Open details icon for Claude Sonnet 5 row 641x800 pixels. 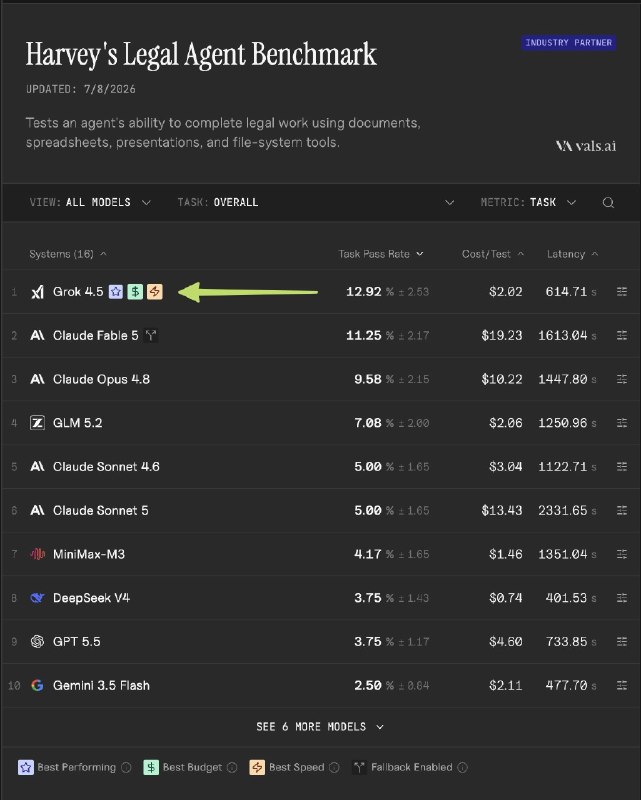(x=622, y=510)
